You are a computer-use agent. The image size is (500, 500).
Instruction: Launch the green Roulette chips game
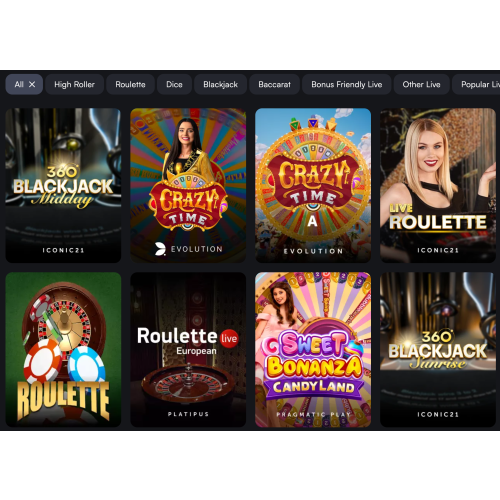[x=63, y=349]
